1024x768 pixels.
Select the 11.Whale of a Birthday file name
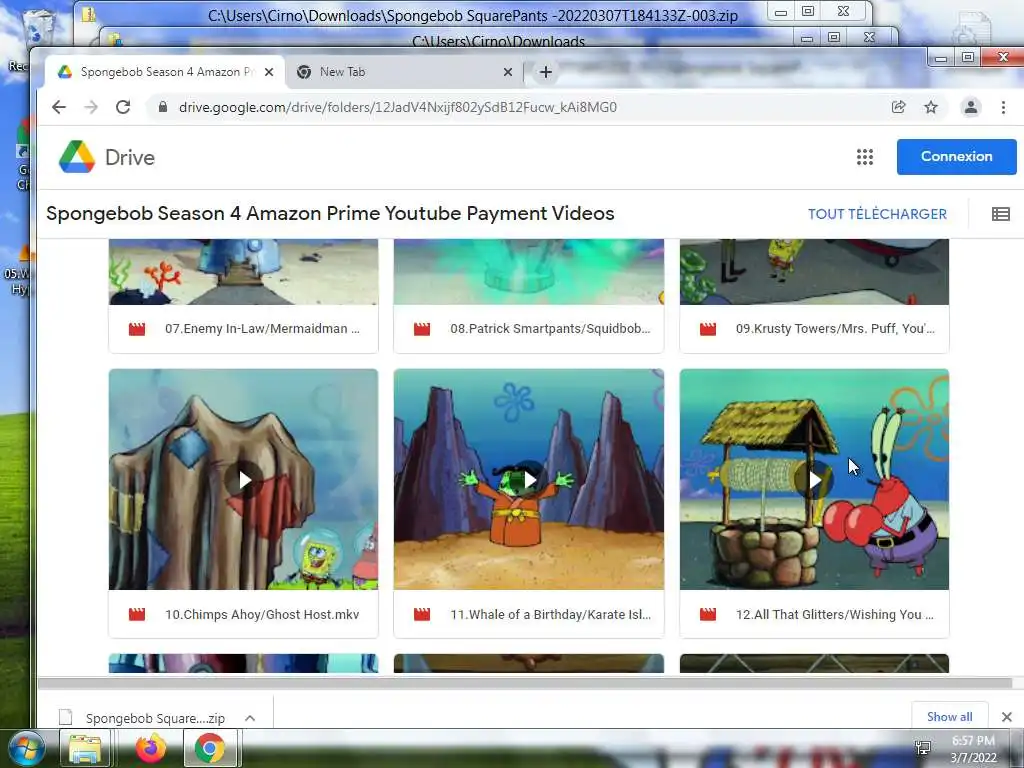click(551, 615)
